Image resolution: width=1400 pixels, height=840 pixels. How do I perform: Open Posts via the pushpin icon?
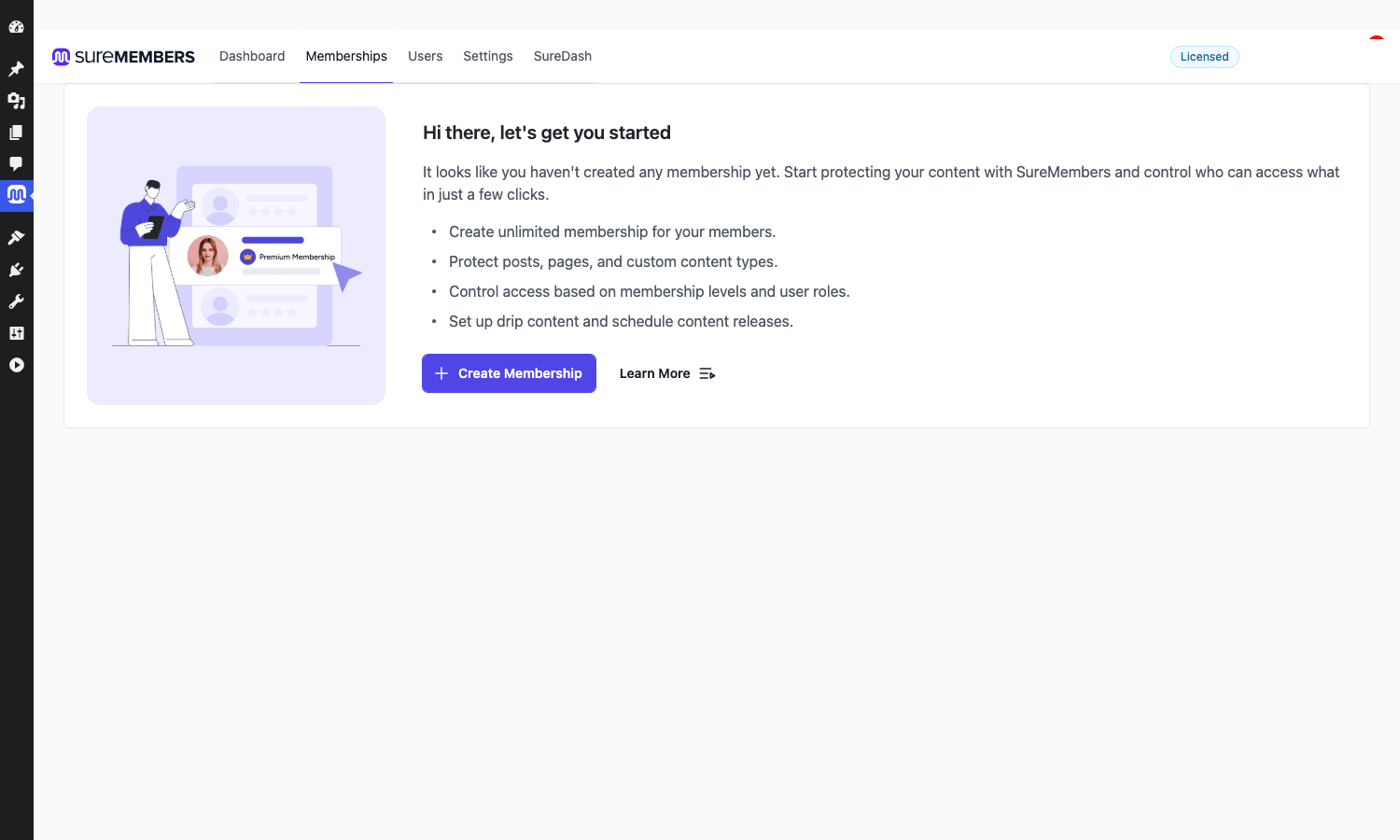16,69
